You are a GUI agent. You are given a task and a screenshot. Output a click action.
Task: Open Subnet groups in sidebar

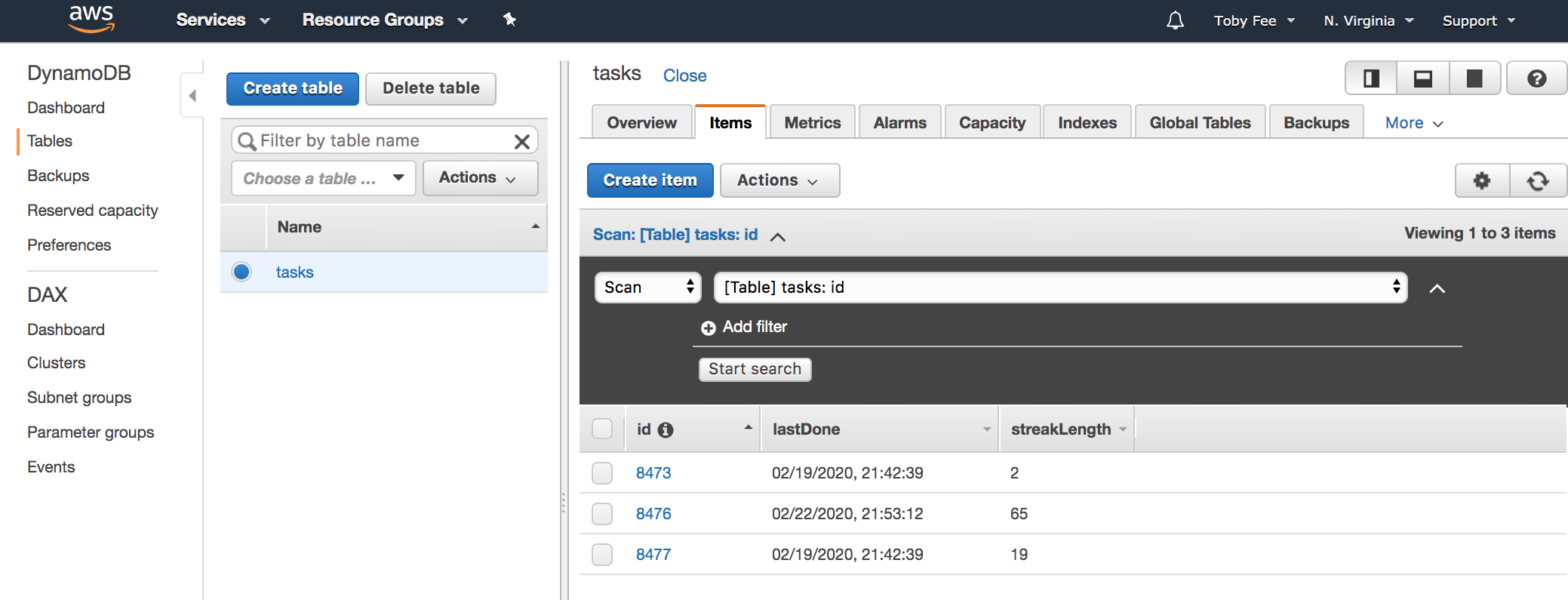coord(79,398)
